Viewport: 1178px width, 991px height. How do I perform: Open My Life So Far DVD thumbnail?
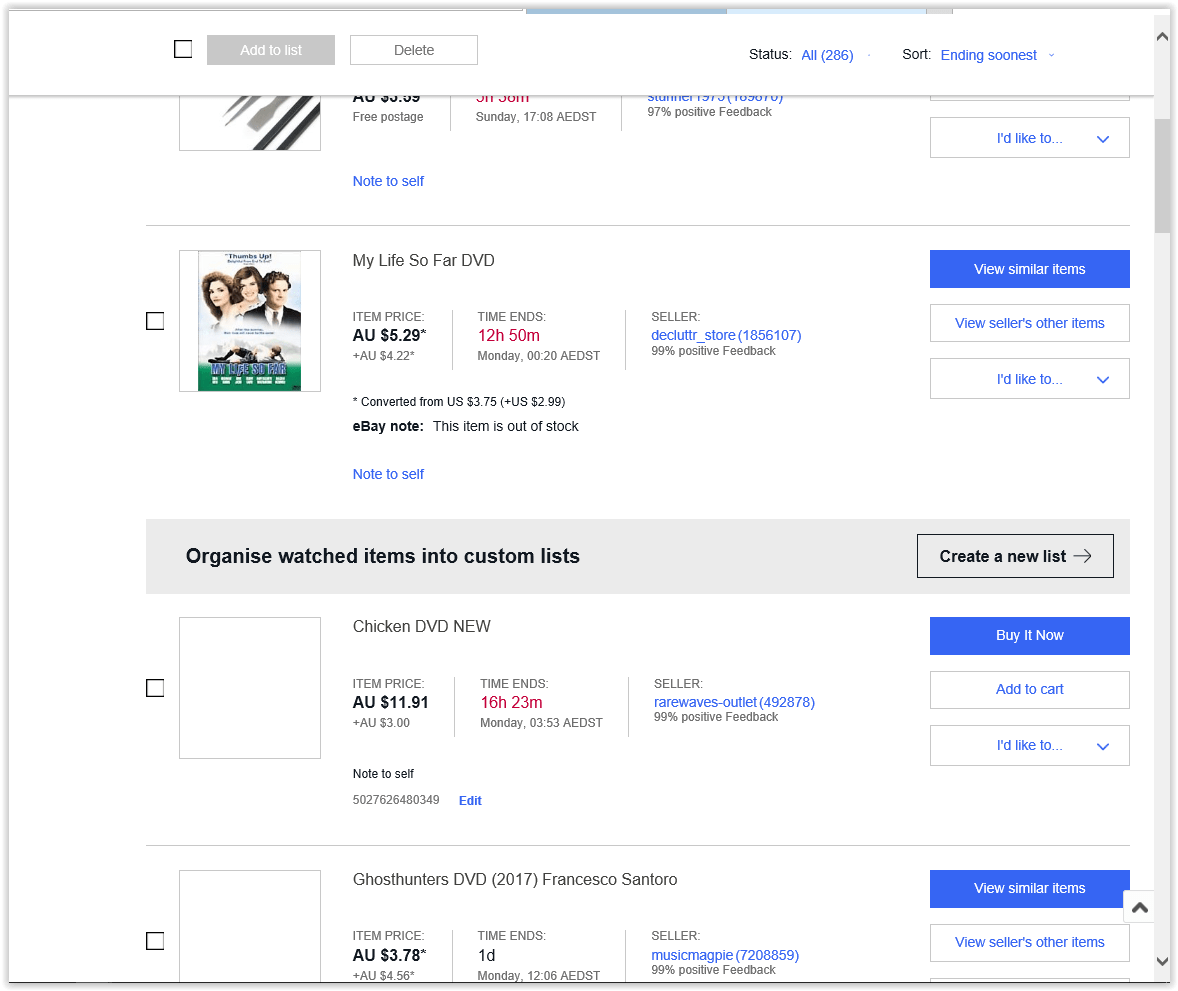click(249, 321)
